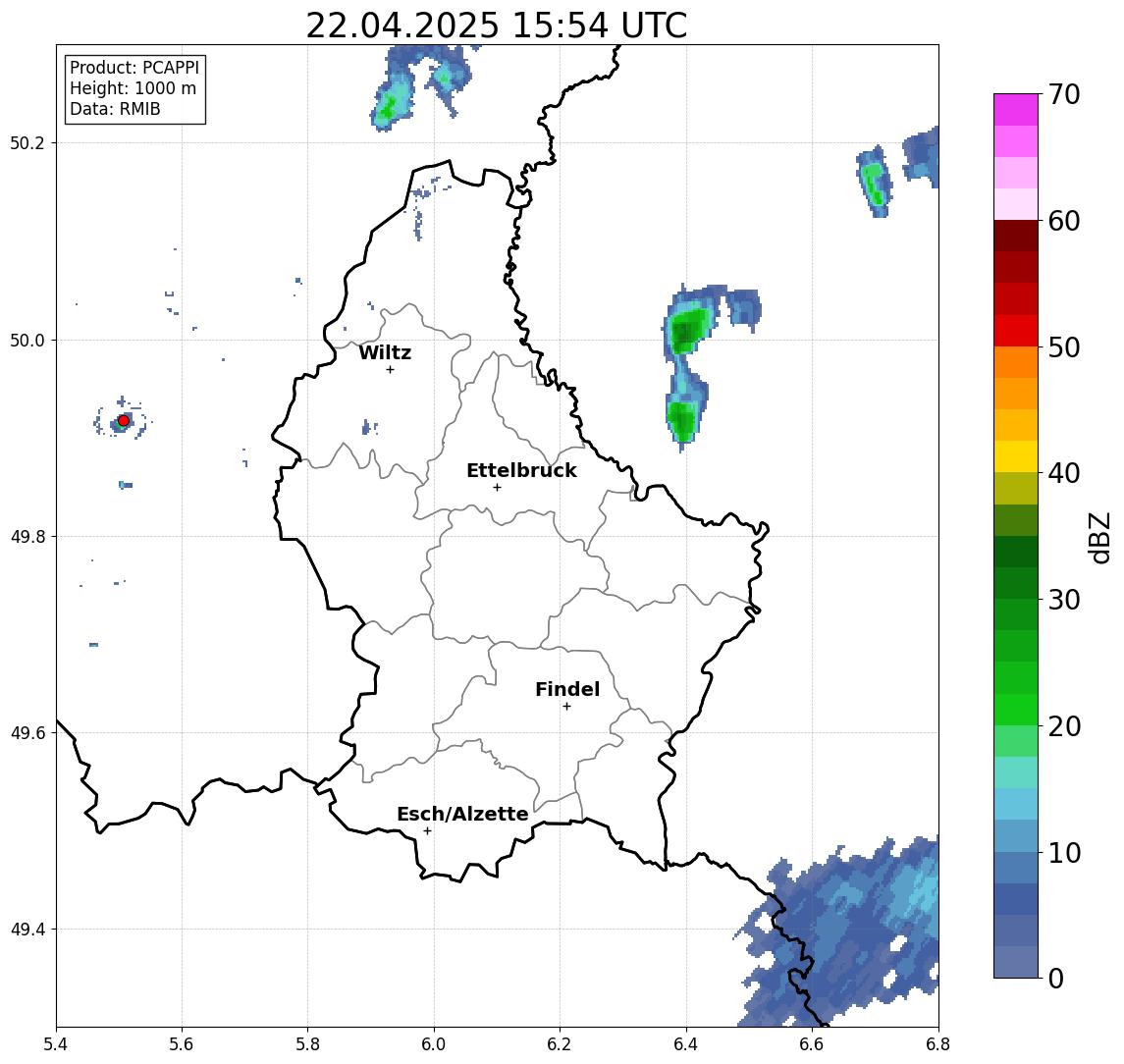
Task: Click the 'Data: RMIB' legend line
Action: pos(115,109)
